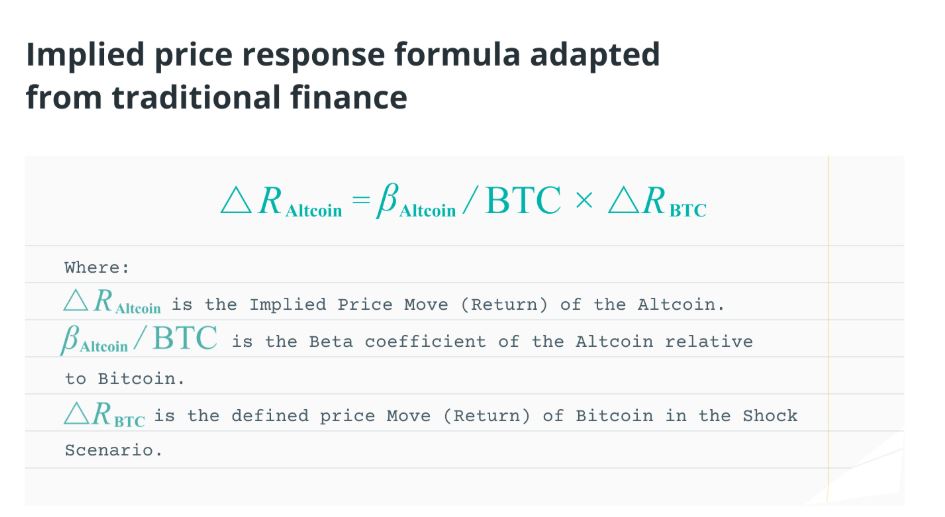Click the delta R BTC term ending the main formula

(x=657, y=201)
